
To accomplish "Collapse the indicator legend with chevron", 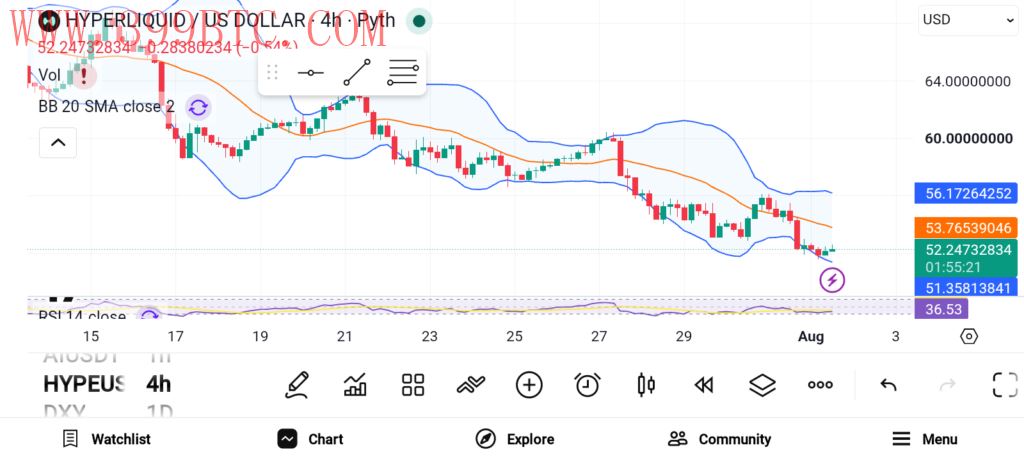I will point(57,142).
